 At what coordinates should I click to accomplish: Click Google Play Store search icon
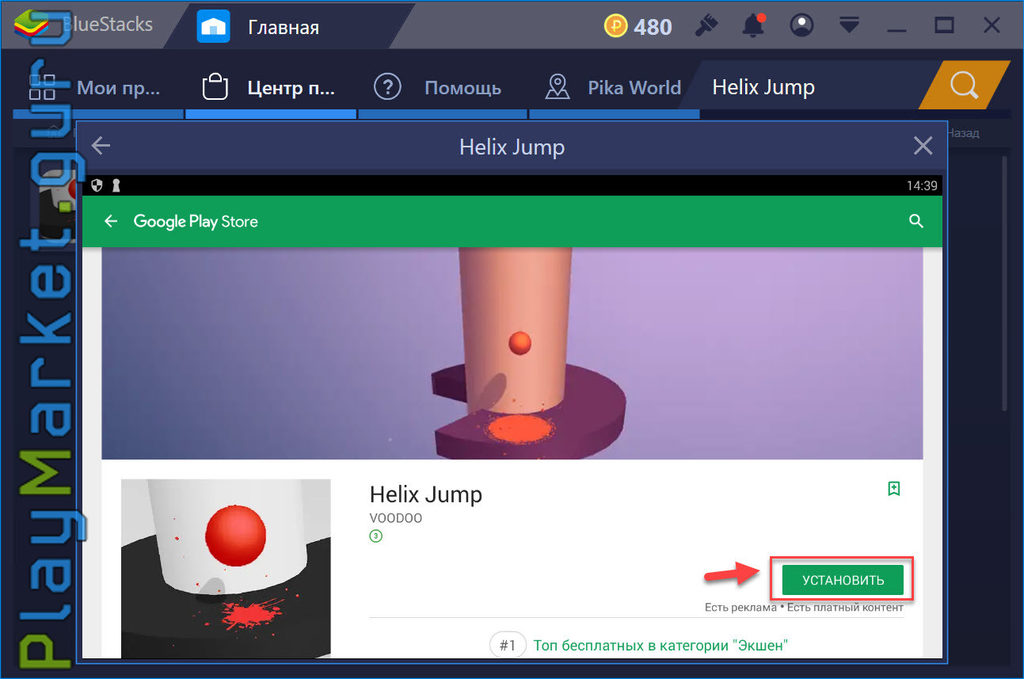tap(916, 221)
